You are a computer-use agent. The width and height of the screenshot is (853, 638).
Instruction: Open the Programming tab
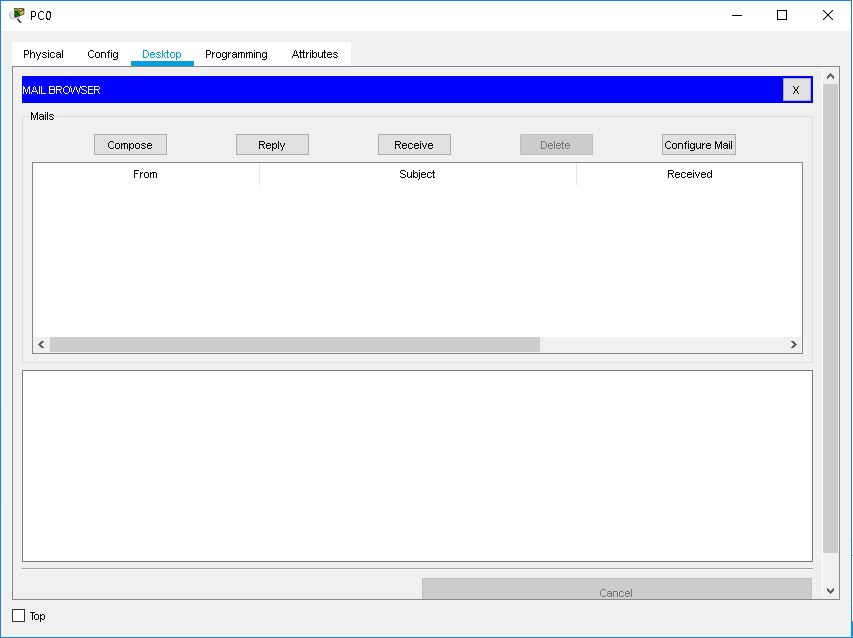point(235,54)
